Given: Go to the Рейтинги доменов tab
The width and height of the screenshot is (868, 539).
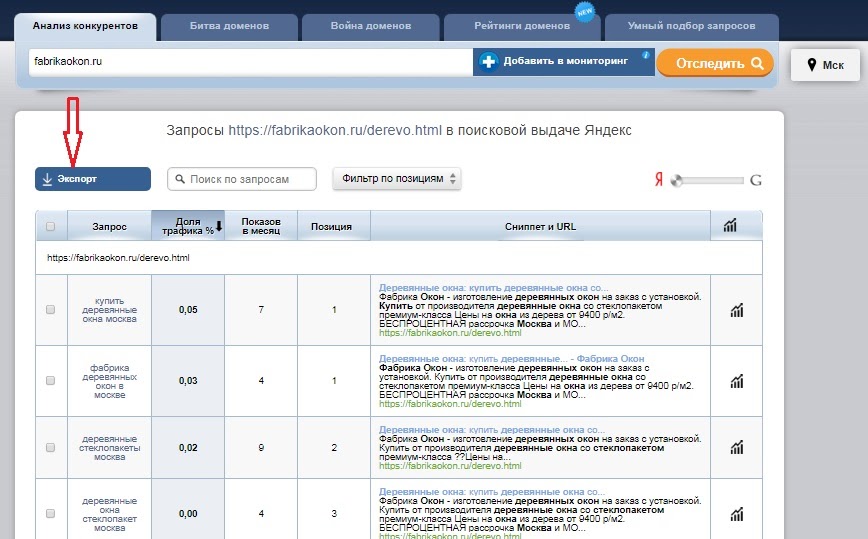Looking at the screenshot, I should [x=522, y=27].
